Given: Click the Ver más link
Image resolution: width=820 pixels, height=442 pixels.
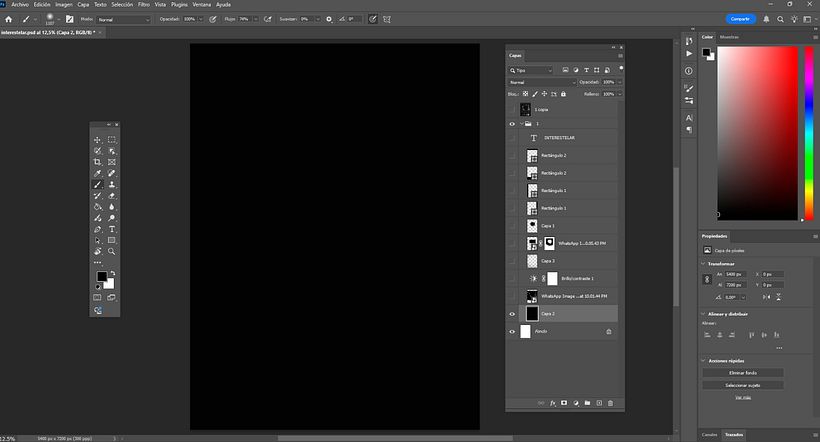Looking at the screenshot, I should click(743, 398).
